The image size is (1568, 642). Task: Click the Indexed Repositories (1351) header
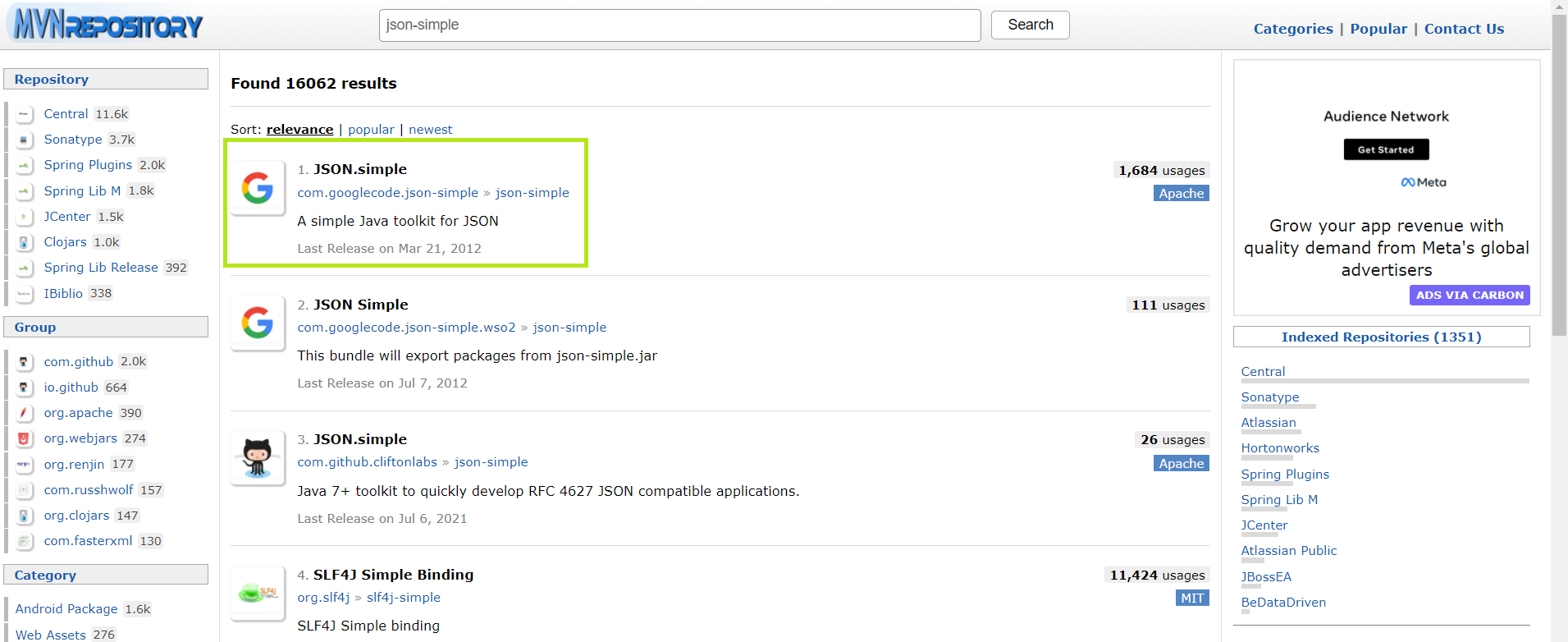(1381, 337)
